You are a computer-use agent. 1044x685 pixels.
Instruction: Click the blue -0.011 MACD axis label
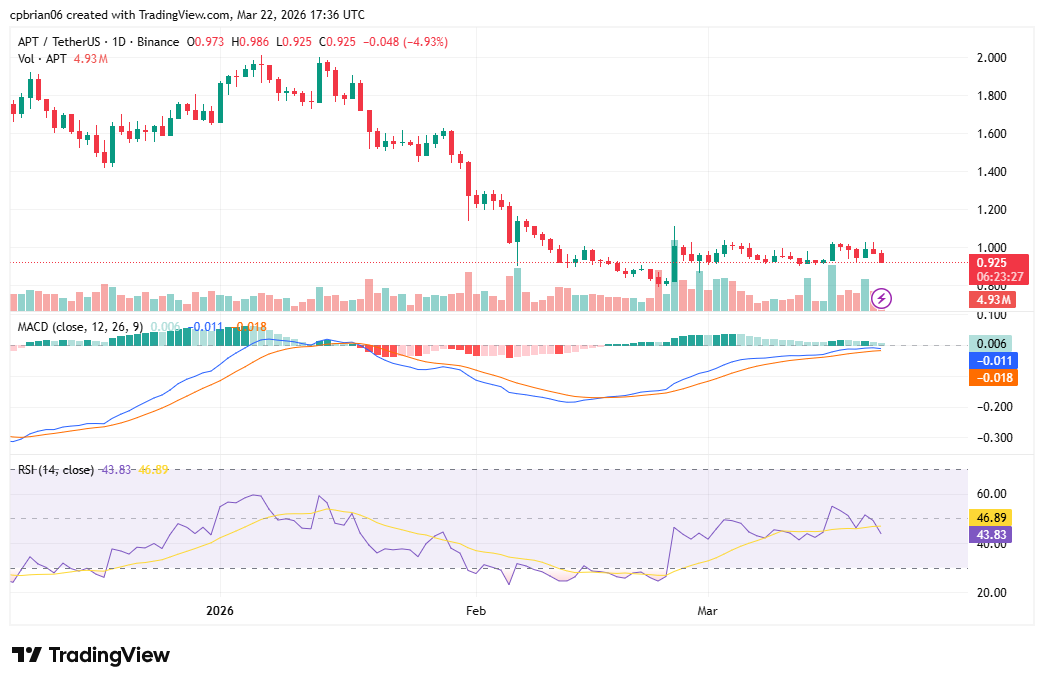pyautogui.click(x=992, y=360)
